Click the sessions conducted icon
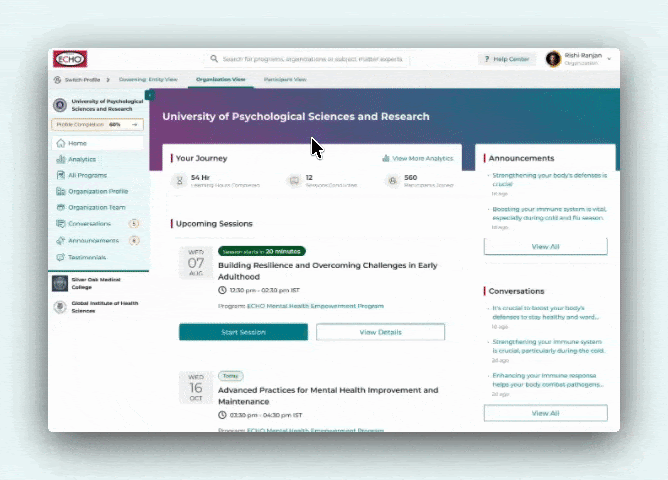This screenshot has height=480, width=668. pyautogui.click(x=294, y=181)
